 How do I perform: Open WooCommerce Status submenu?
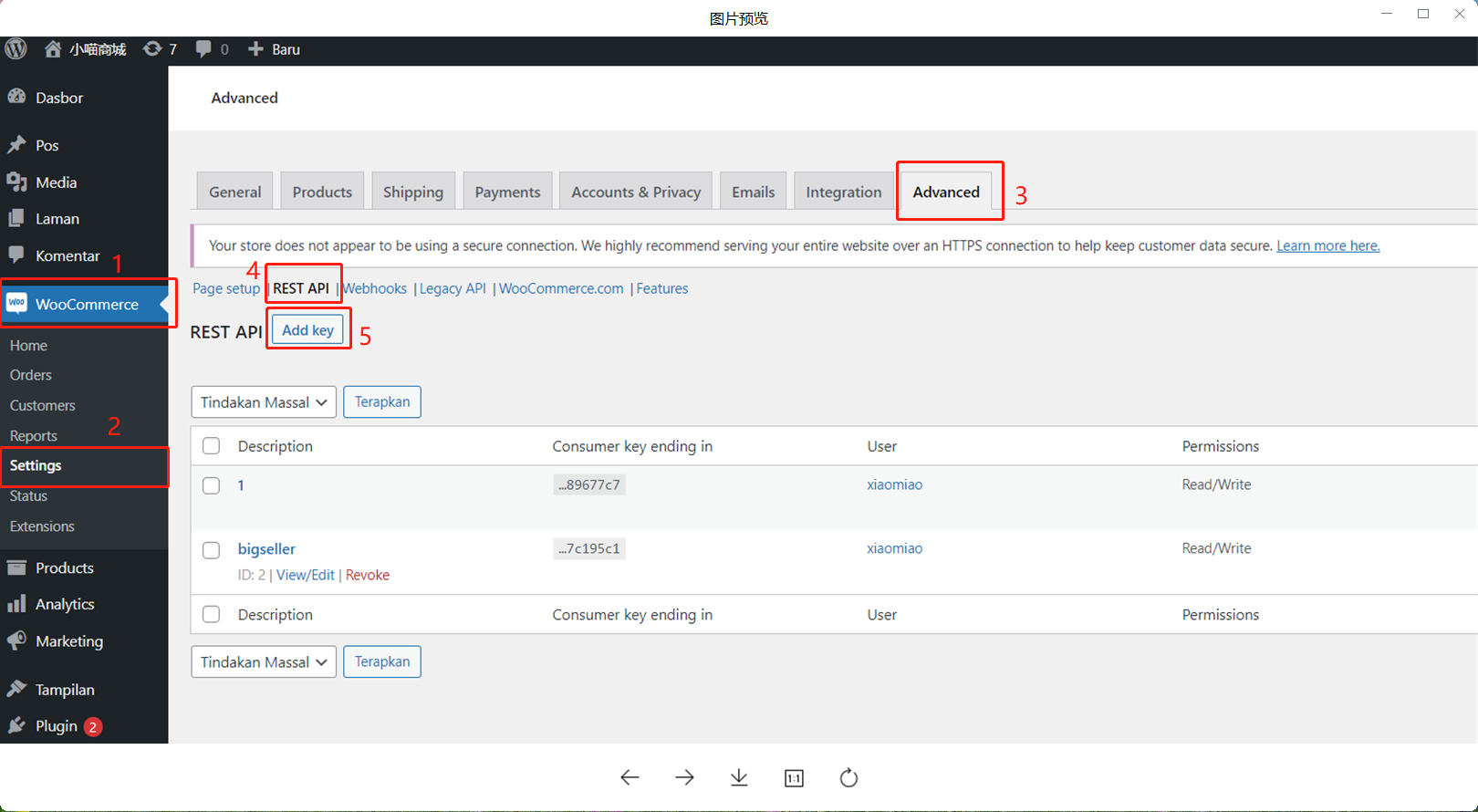(28, 496)
